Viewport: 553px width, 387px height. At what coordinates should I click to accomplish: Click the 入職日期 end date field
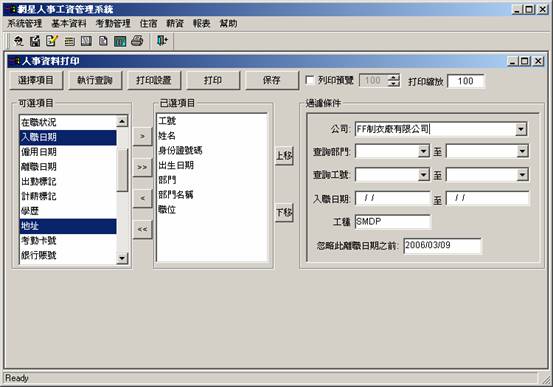[x=488, y=198]
